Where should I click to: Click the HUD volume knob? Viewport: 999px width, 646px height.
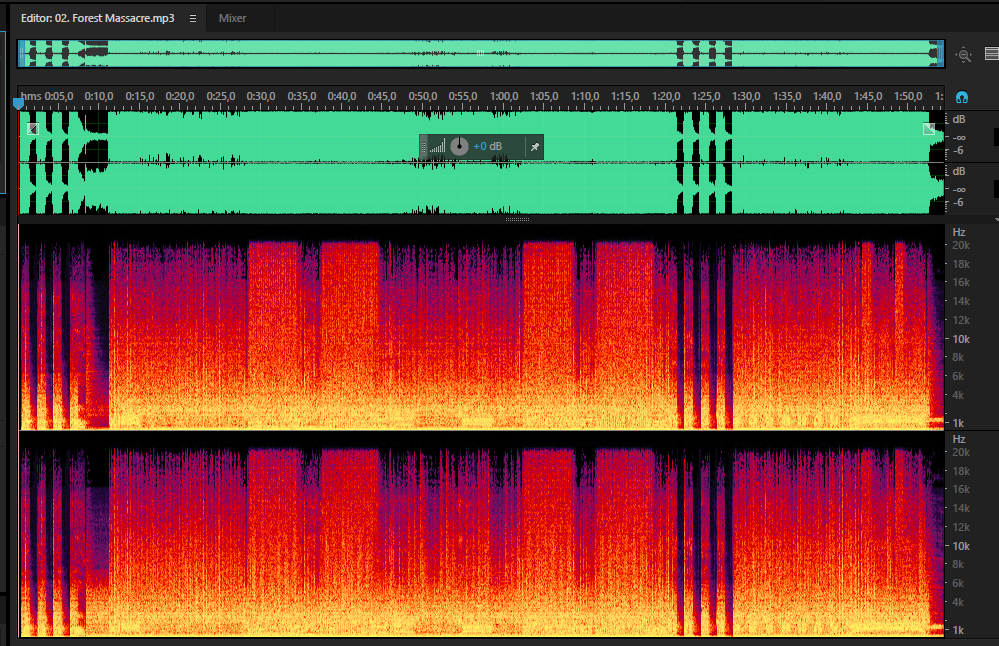click(459, 147)
